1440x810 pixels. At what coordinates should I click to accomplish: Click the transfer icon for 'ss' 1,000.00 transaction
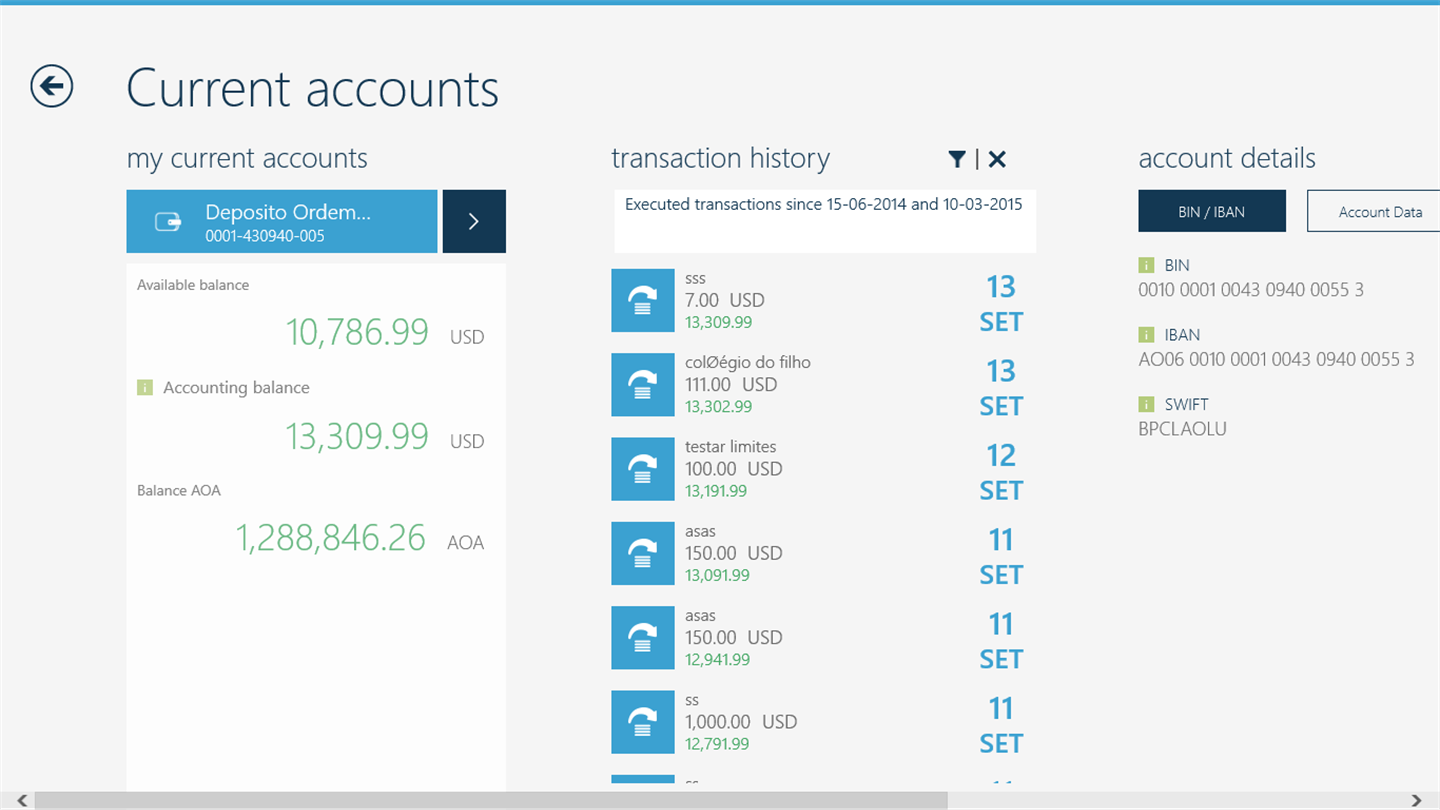[x=643, y=722]
